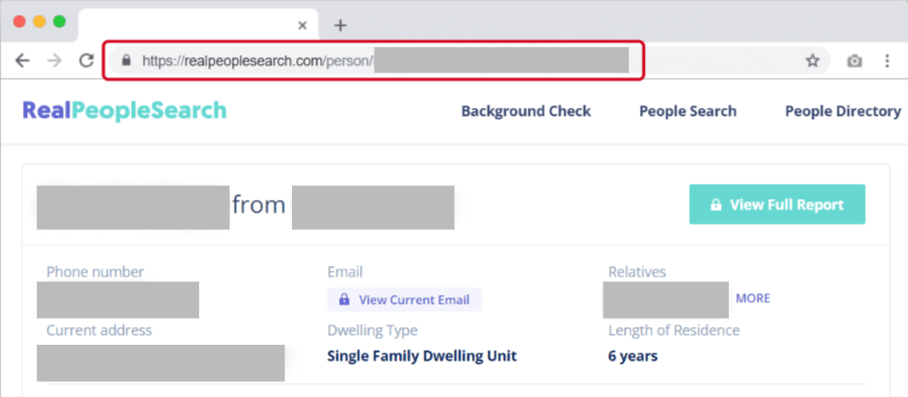
Task: Open a new tab with plus icon
Action: pyautogui.click(x=340, y=25)
